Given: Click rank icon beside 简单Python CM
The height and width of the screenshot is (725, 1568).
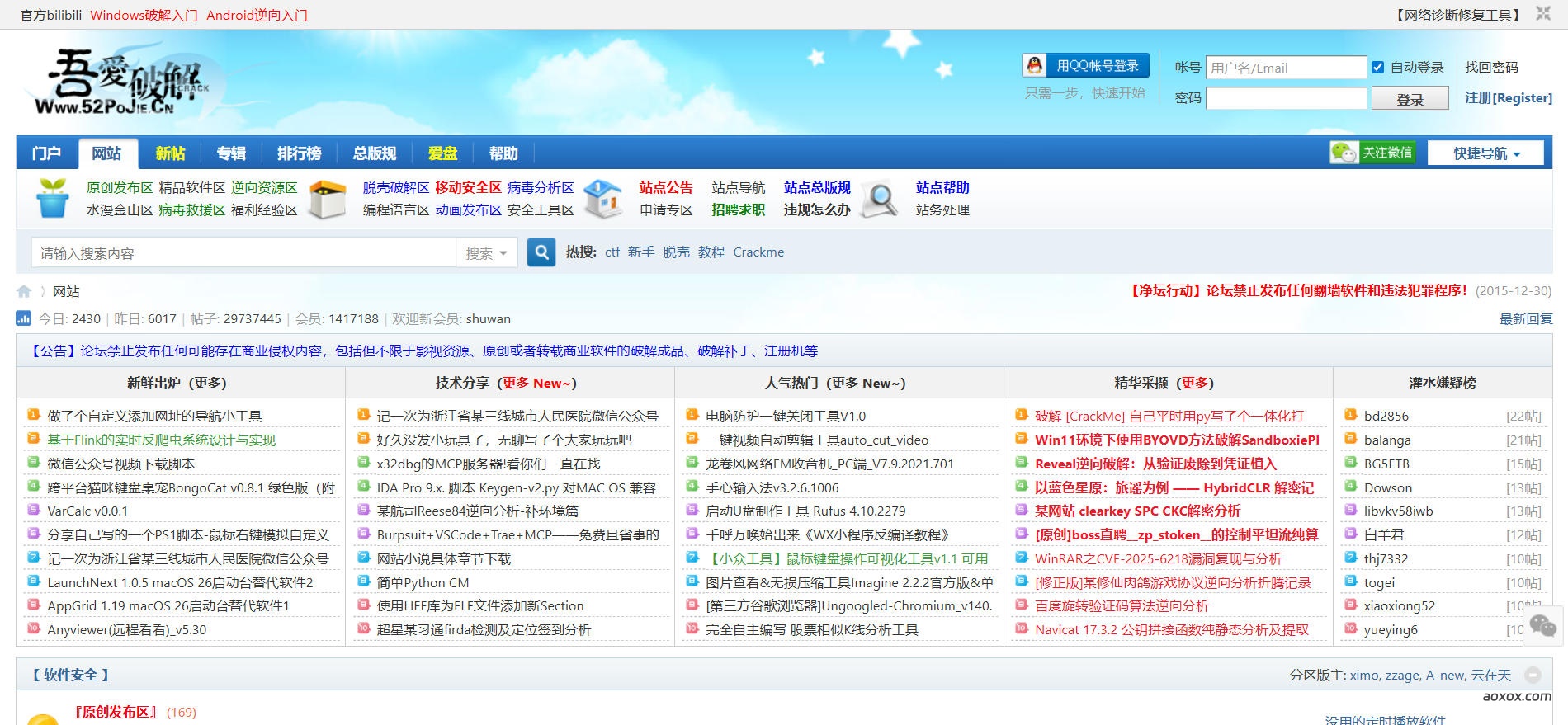Looking at the screenshot, I should coord(363,581).
